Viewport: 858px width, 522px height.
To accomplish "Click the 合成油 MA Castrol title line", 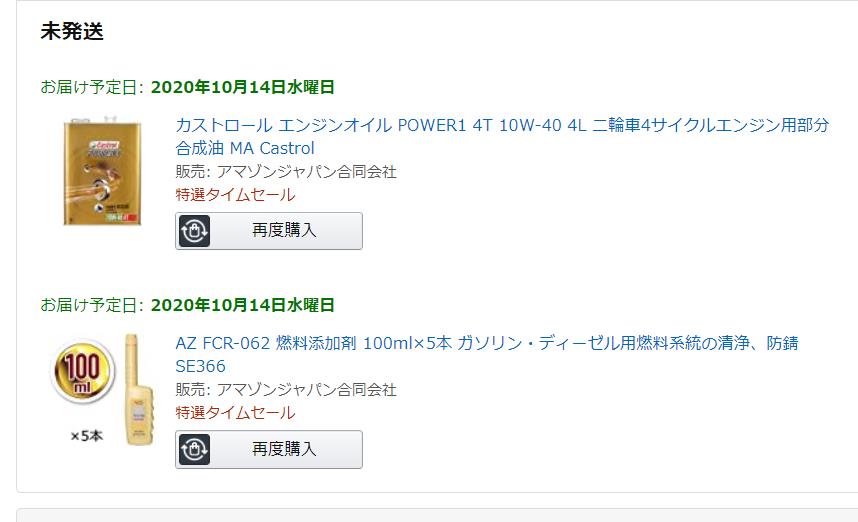I will tap(245, 148).
